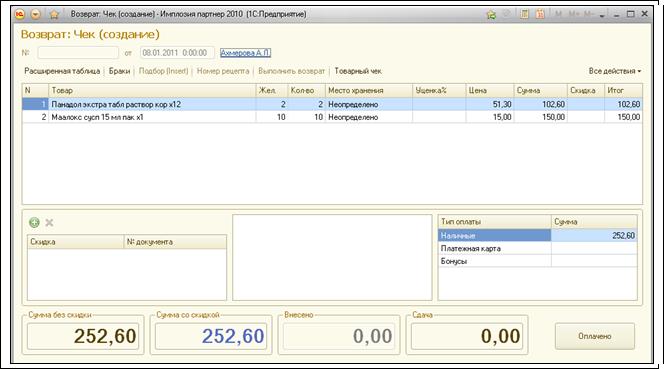Add a discount with green plus icon
The width and height of the screenshot is (664, 369).
[34, 222]
